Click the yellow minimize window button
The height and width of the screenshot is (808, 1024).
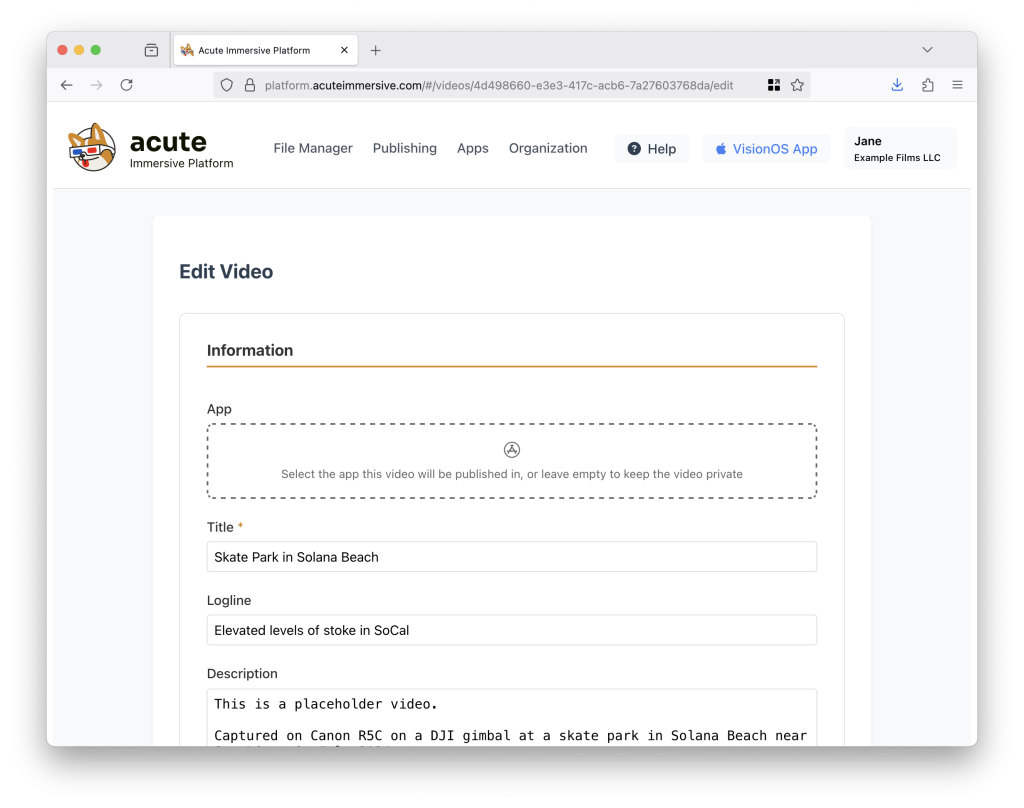click(79, 50)
